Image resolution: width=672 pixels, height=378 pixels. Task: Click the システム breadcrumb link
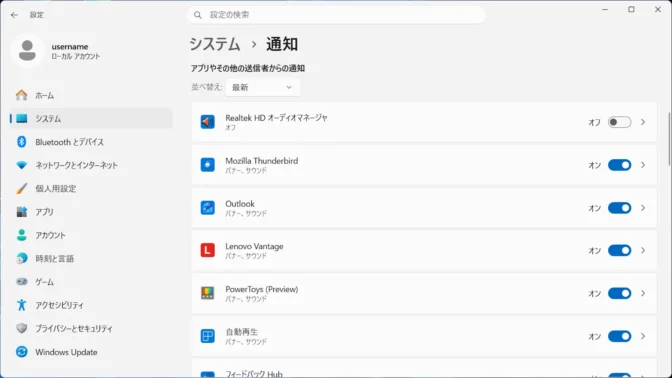click(215, 44)
